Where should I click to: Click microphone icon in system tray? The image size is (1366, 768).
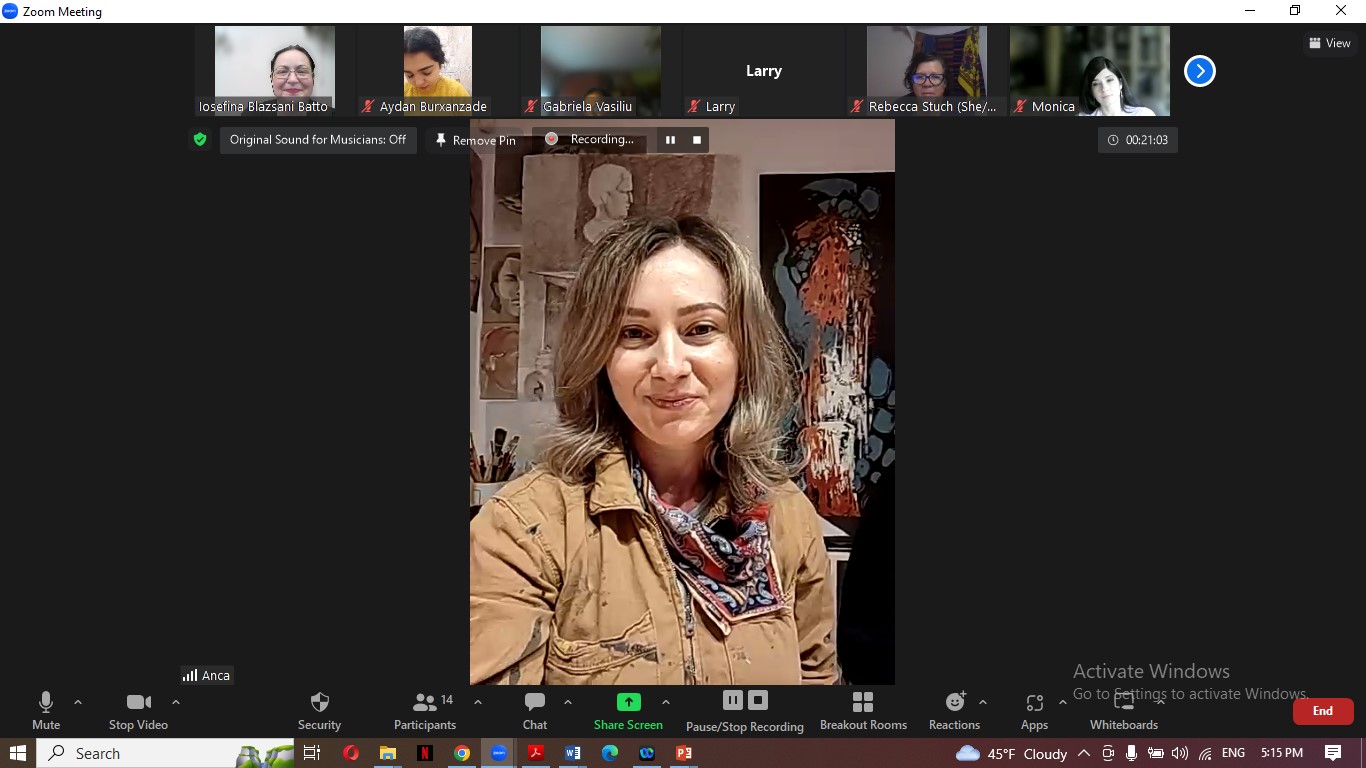pyautogui.click(x=1131, y=753)
